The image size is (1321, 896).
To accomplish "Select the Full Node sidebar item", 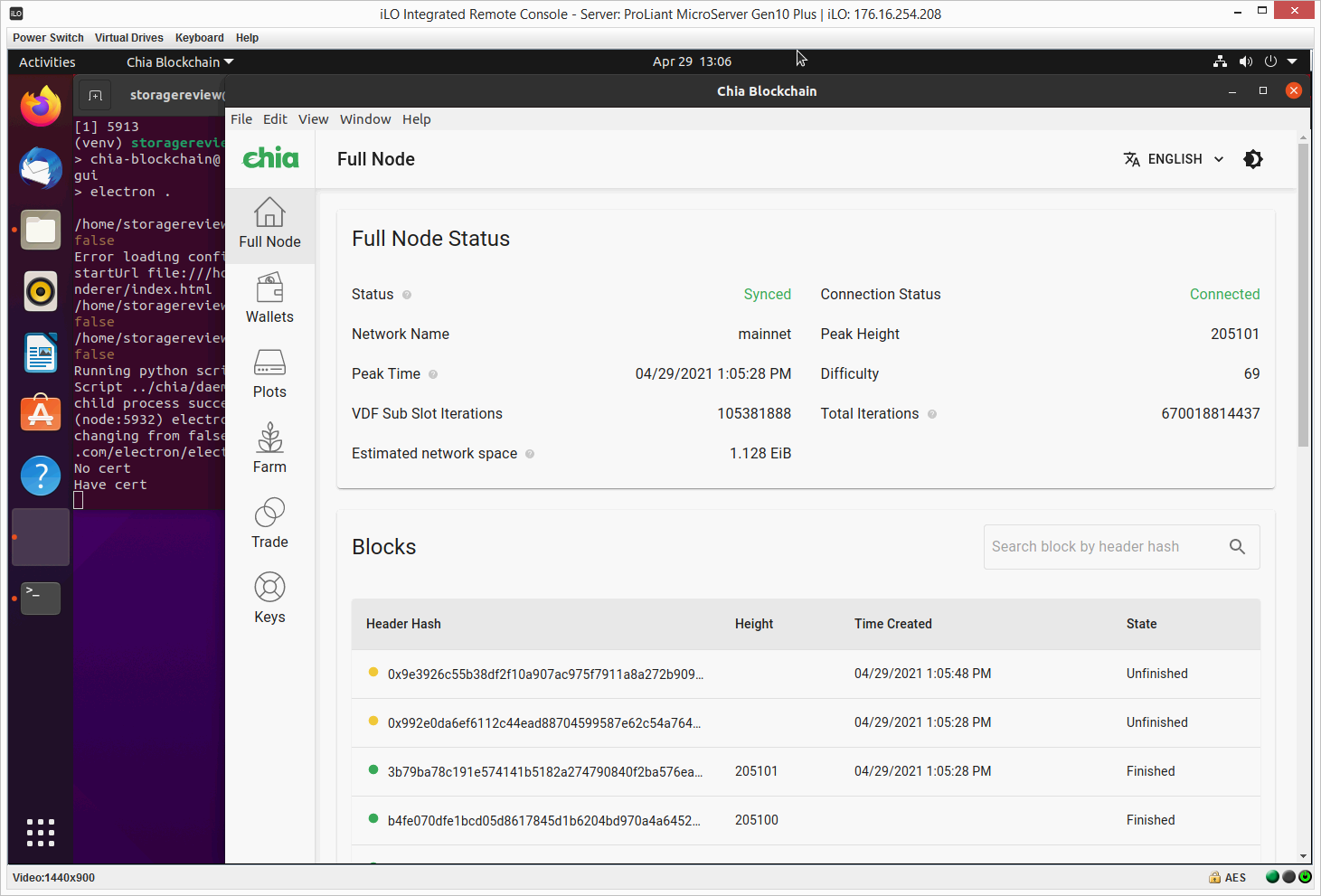I will (269, 224).
